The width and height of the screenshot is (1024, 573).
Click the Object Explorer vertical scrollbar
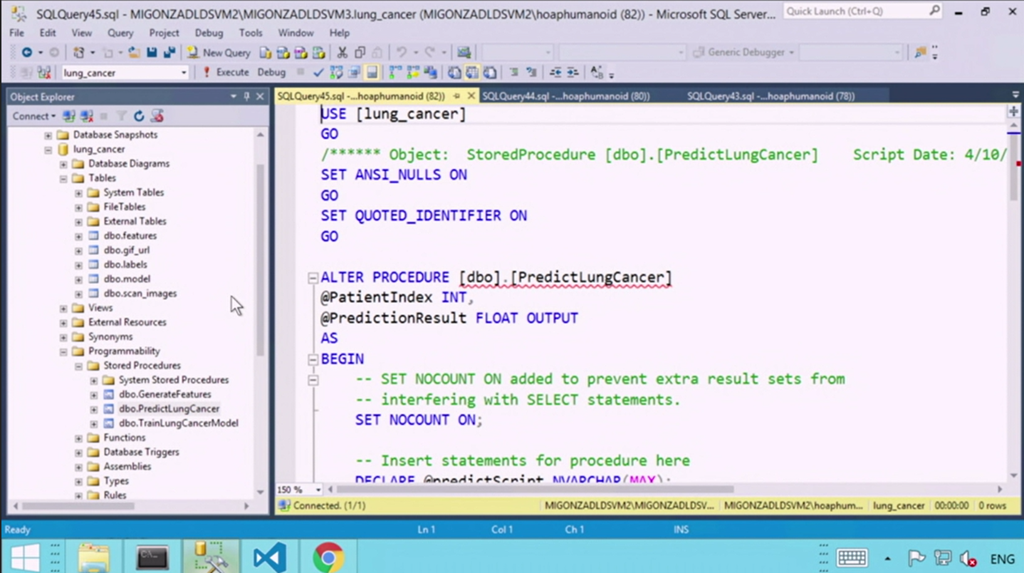click(261, 261)
